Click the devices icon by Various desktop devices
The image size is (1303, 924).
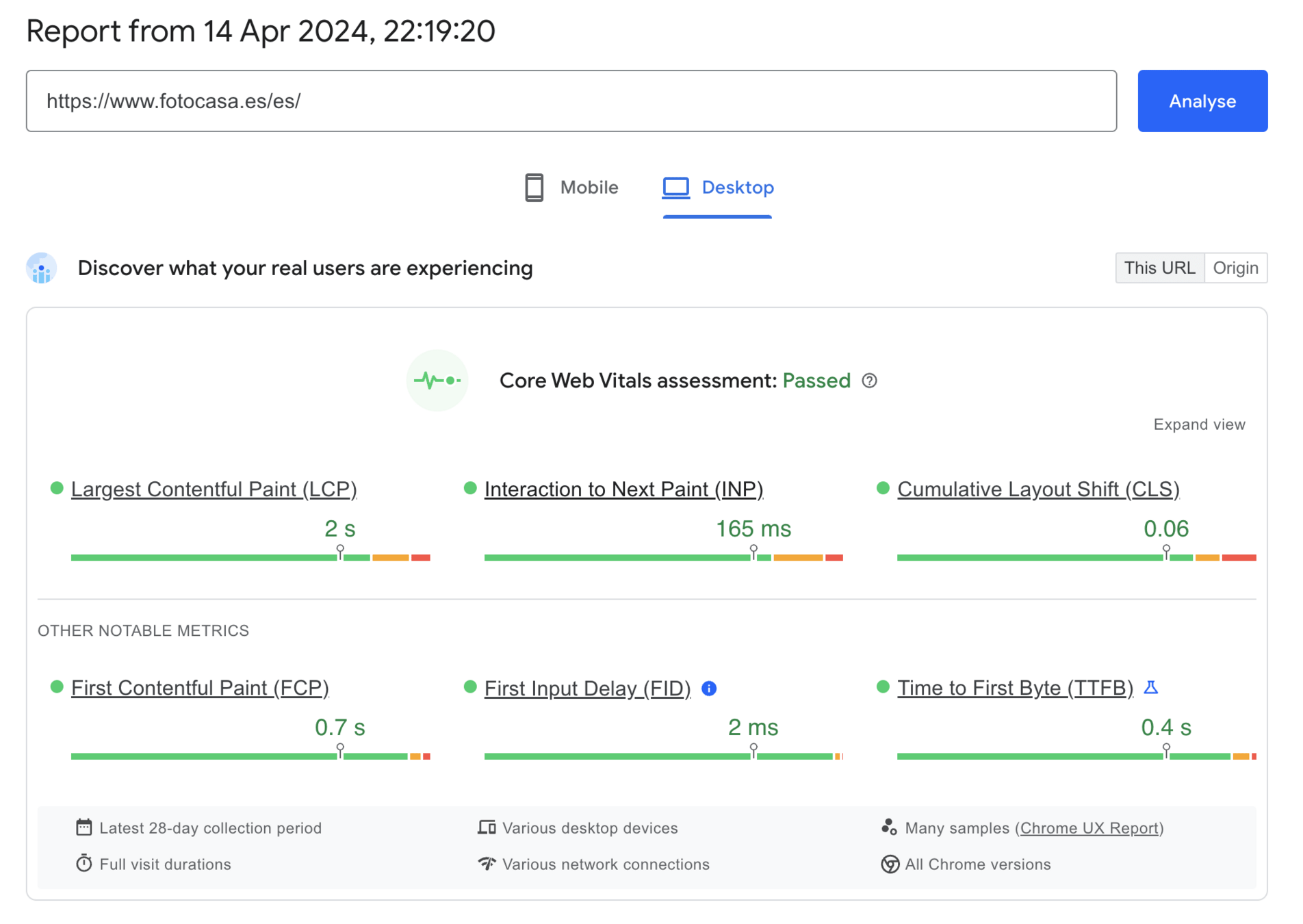click(x=487, y=827)
